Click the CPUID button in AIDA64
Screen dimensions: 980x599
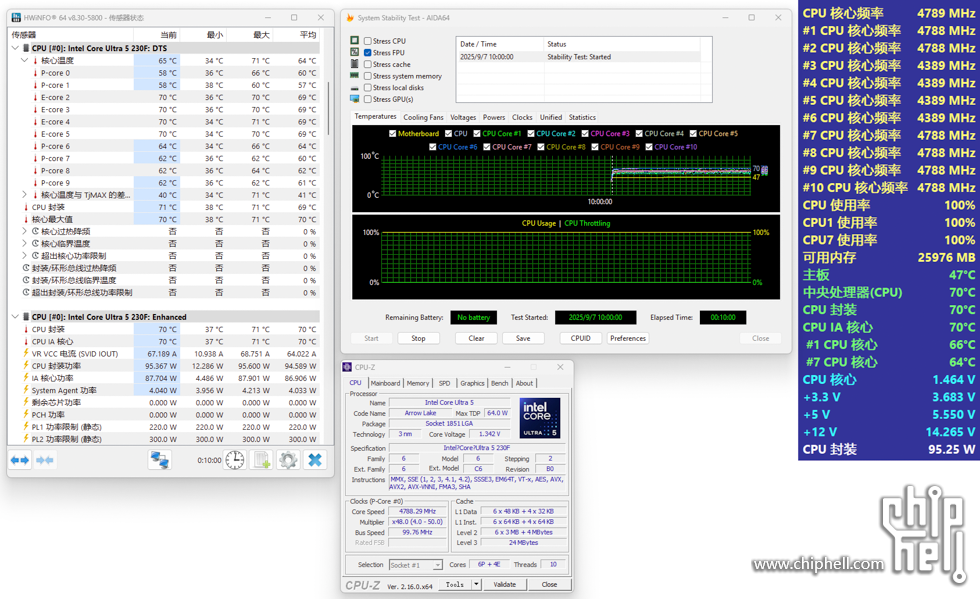click(580, 338)
